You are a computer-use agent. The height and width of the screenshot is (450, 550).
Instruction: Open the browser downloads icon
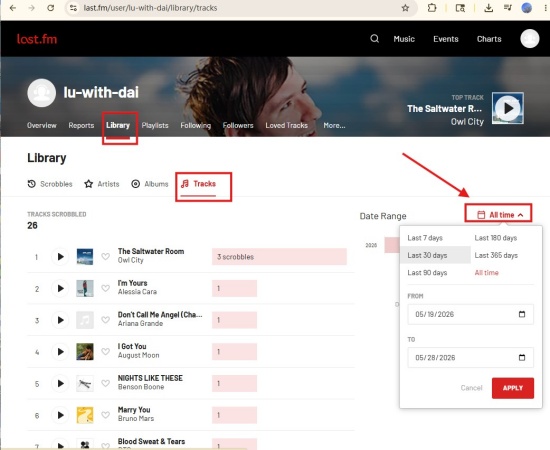point(488,8)
